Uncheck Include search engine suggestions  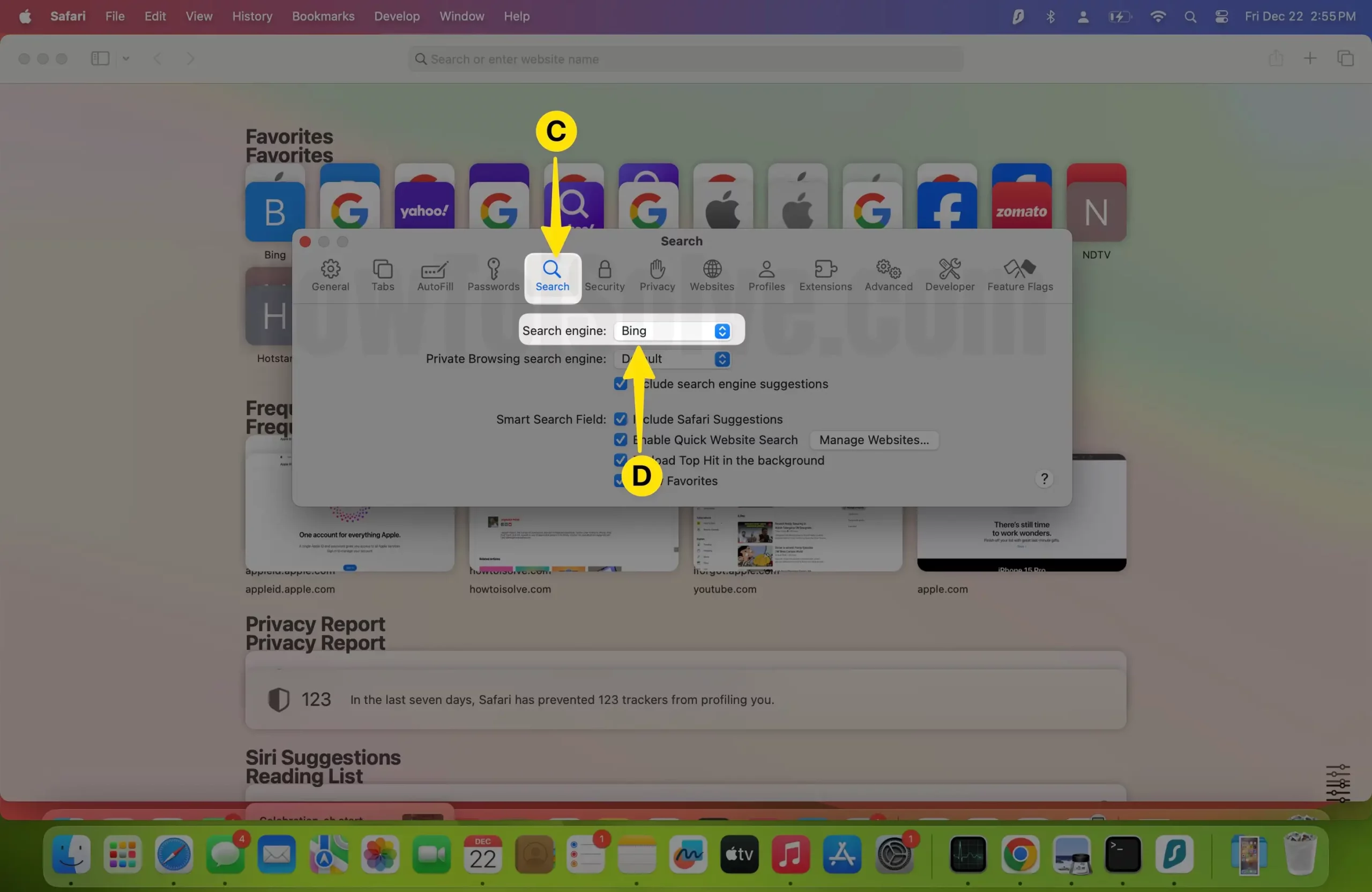[x=620, y=384]
